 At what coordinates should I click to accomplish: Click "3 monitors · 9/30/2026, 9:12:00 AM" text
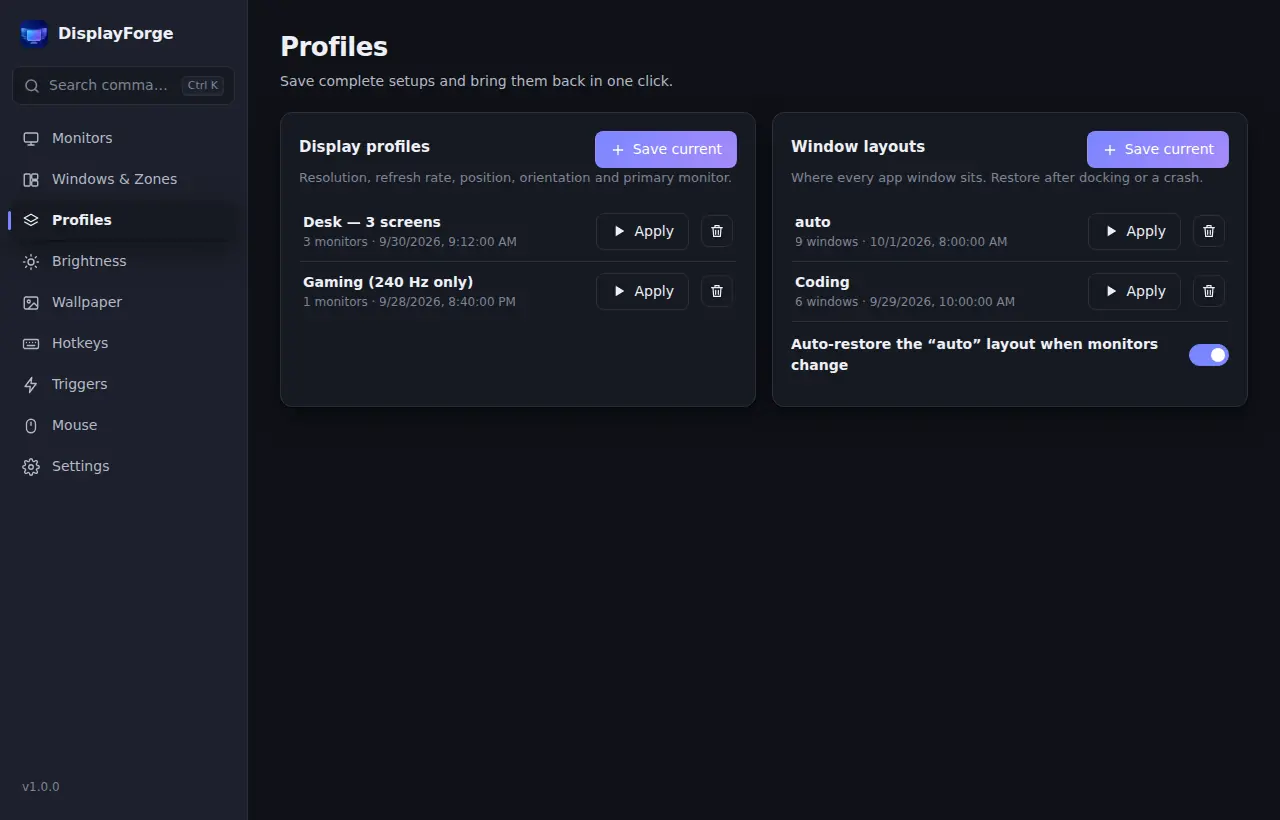pyautogui.click(x=410, y=242)
